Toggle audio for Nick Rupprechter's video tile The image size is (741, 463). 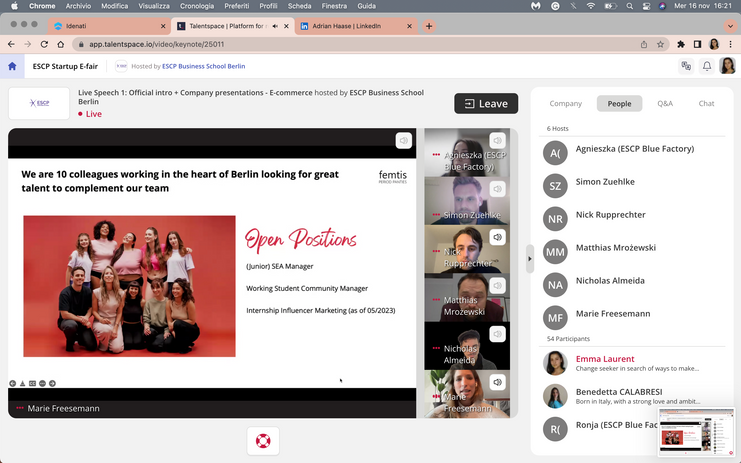[497, 237]
